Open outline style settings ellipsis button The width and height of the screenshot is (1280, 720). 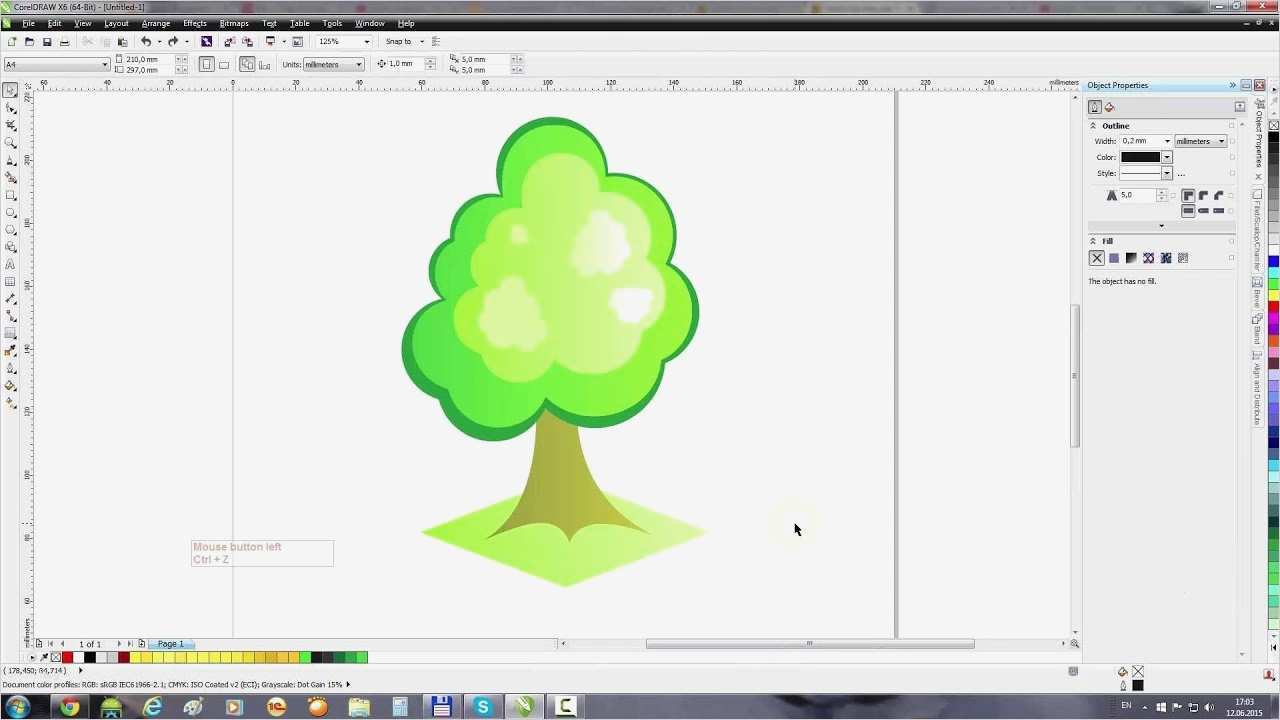click(1181, 174)
